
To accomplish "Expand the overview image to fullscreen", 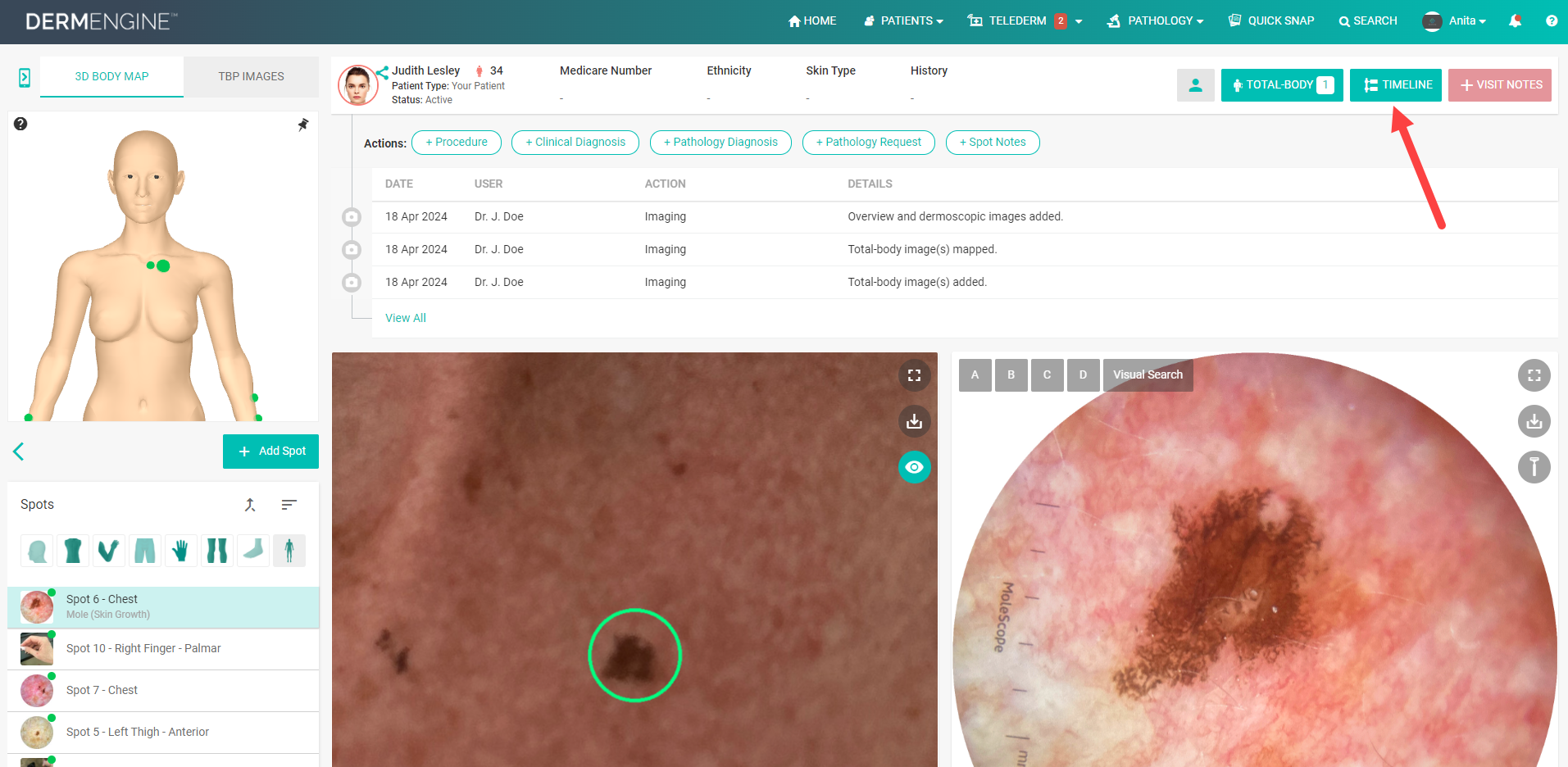I will click(x=915, y=375).
